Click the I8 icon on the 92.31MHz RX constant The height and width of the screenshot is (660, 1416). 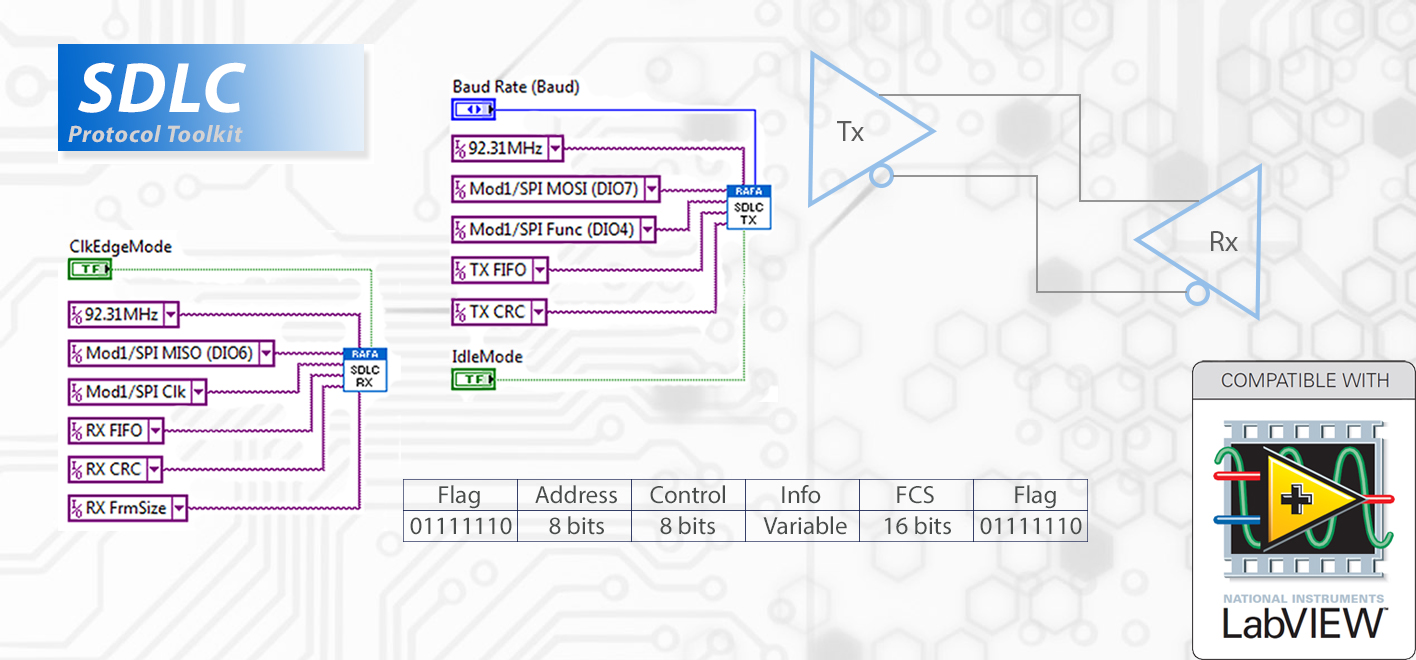click(75, 314)
